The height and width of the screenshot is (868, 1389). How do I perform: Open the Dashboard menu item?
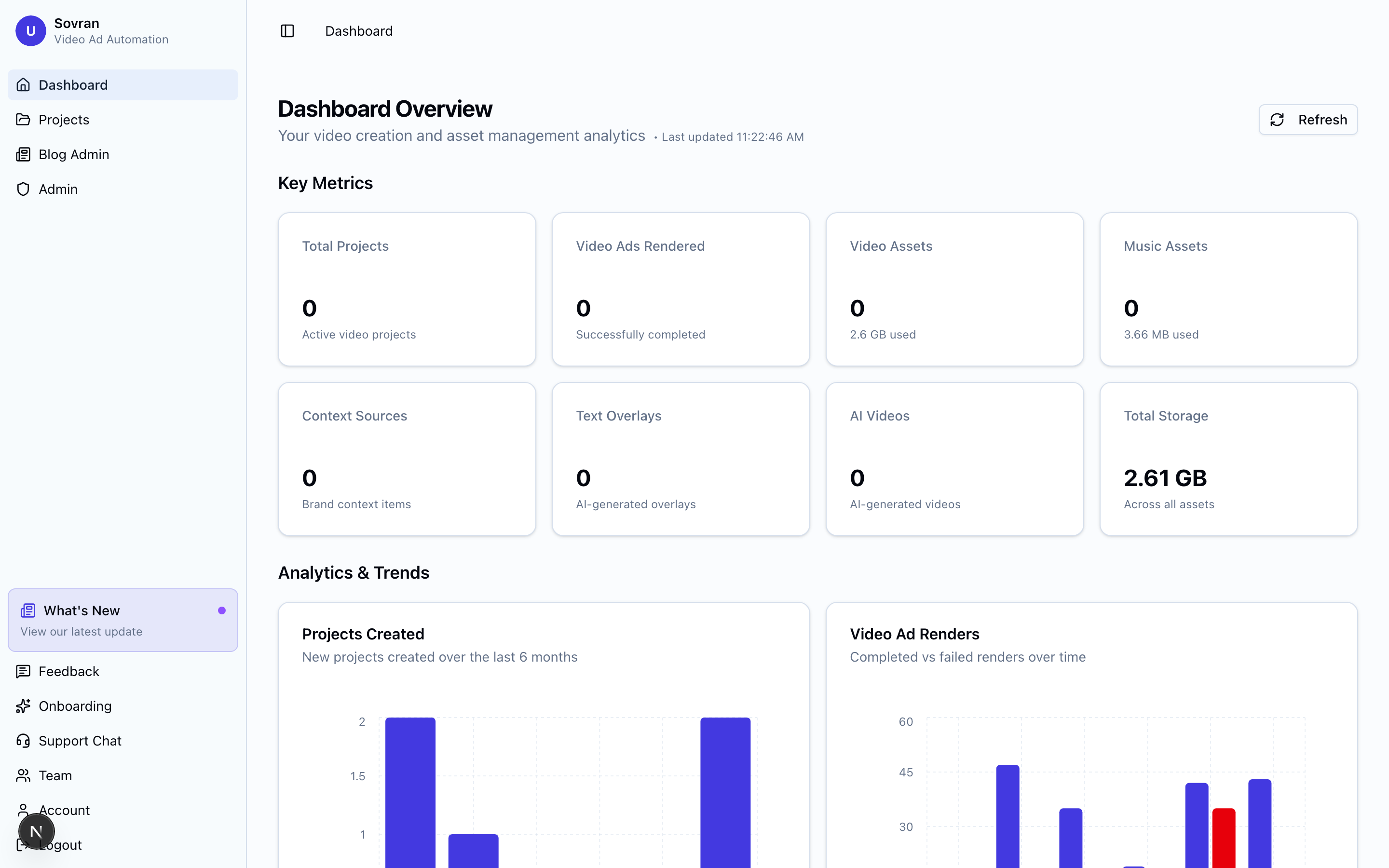click(x=123, y=85)
